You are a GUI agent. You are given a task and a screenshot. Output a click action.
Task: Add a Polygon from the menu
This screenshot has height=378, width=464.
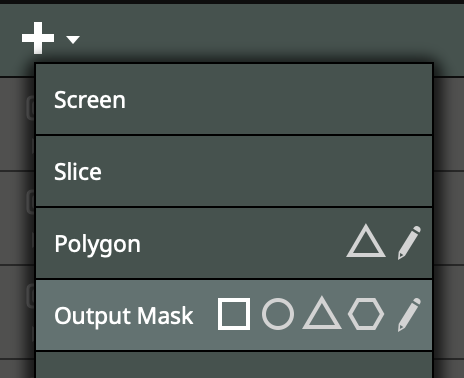tap(234, 243)
